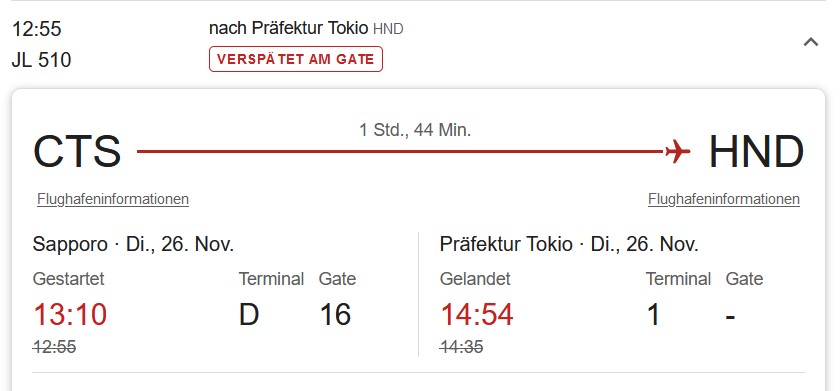Click the departure gate number 16
The image size is (840, 391).
click(x=335, y=314)
